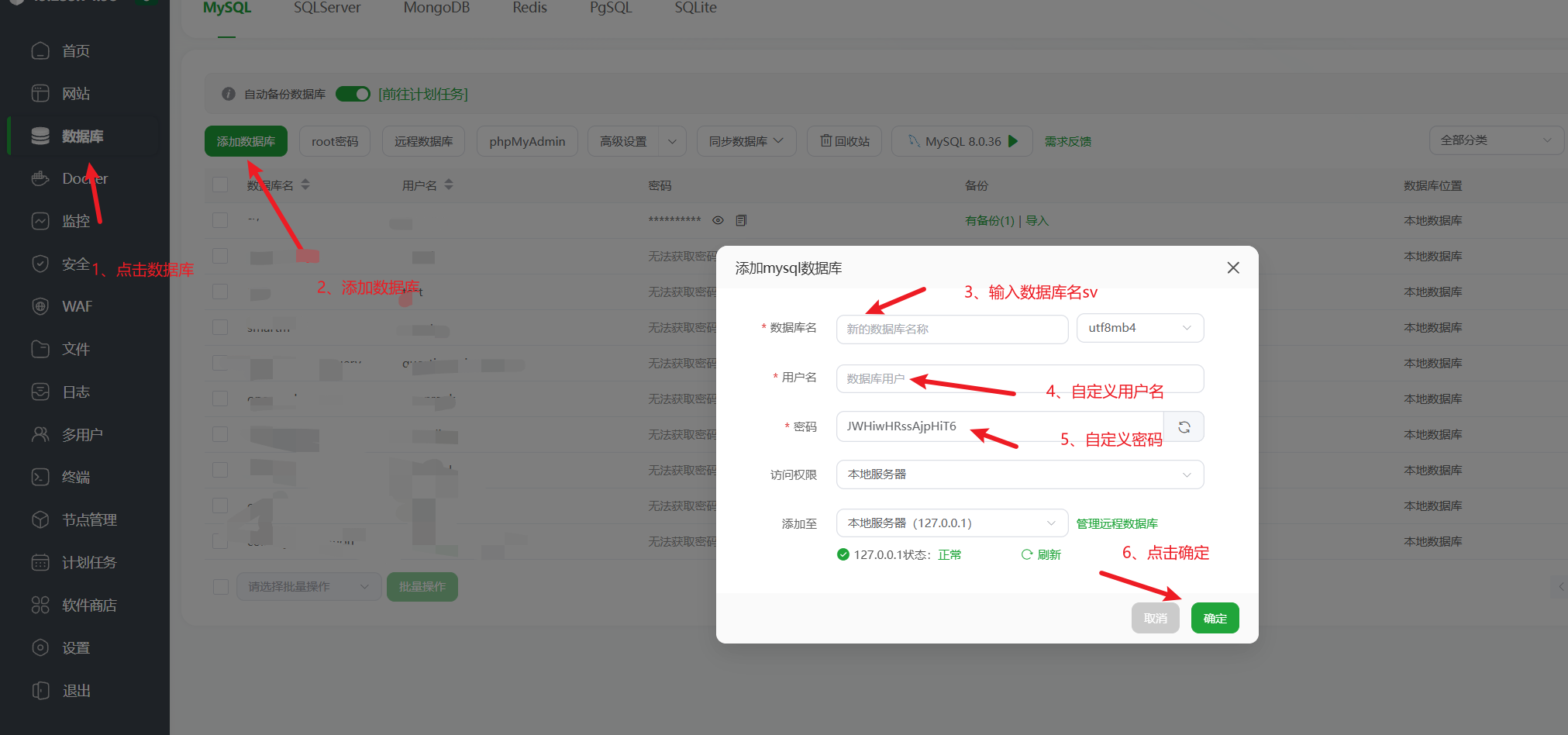Click the 需求反馈 link
Image resolution: width=1568 pixels, height=735 pixels.
pyautogui.click(x=1068, y=141)
